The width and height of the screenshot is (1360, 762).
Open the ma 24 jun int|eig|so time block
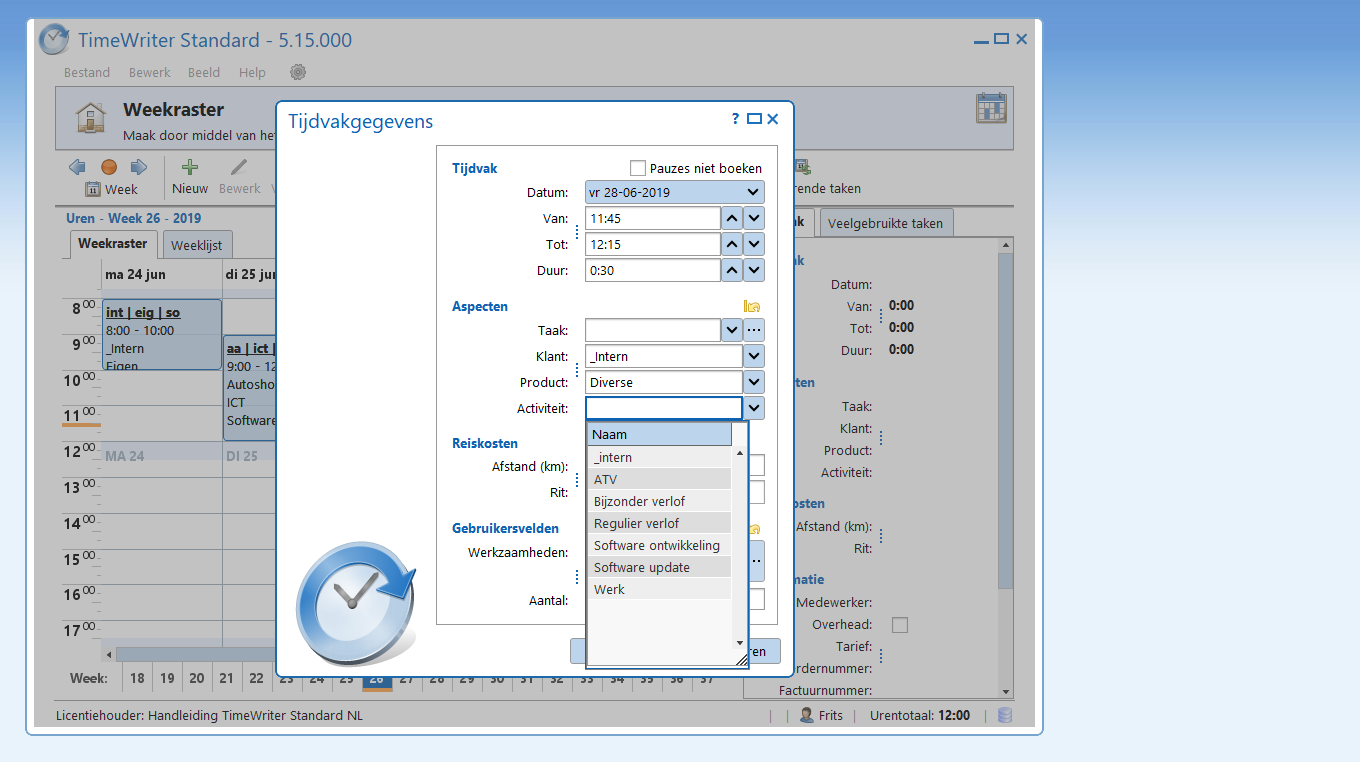pyautogui.click(x=162, y=334)
